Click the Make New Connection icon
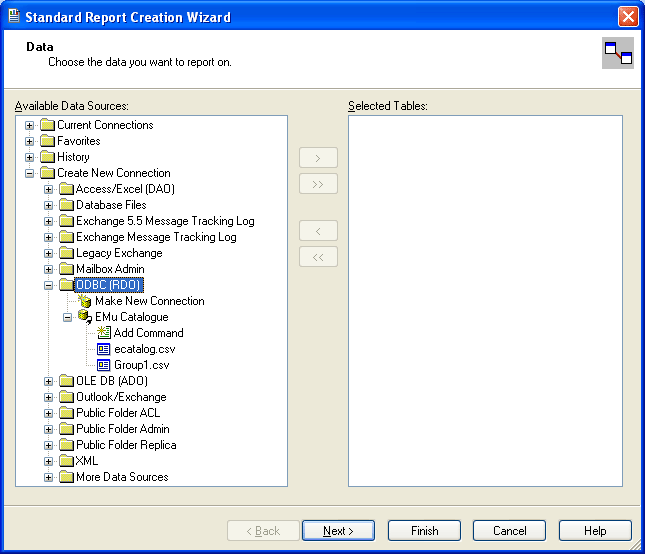This screenshot has height=554, width=645. pyautogui.click(x=85, y=301)
